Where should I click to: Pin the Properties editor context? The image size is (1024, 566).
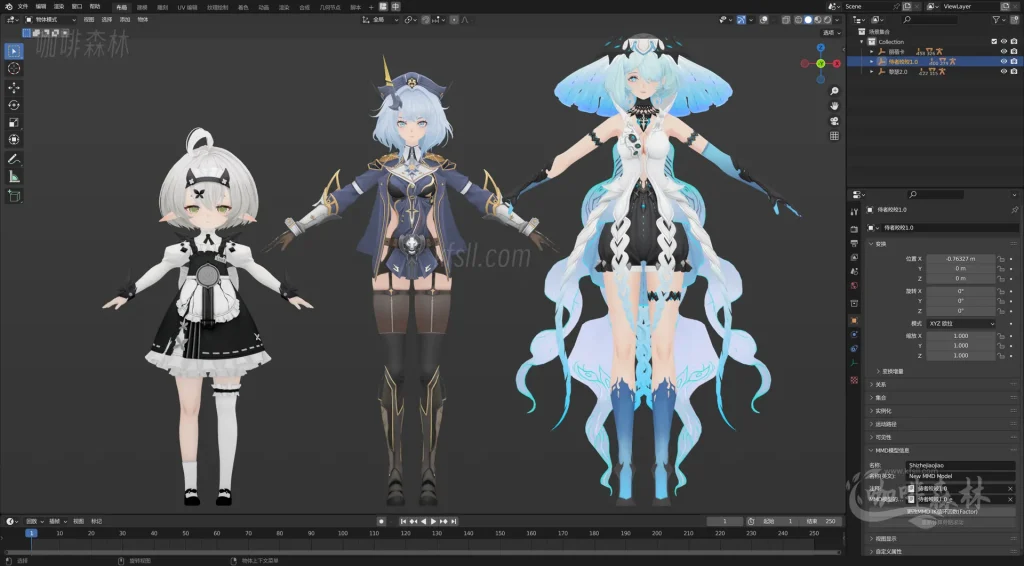(1014, 210)
